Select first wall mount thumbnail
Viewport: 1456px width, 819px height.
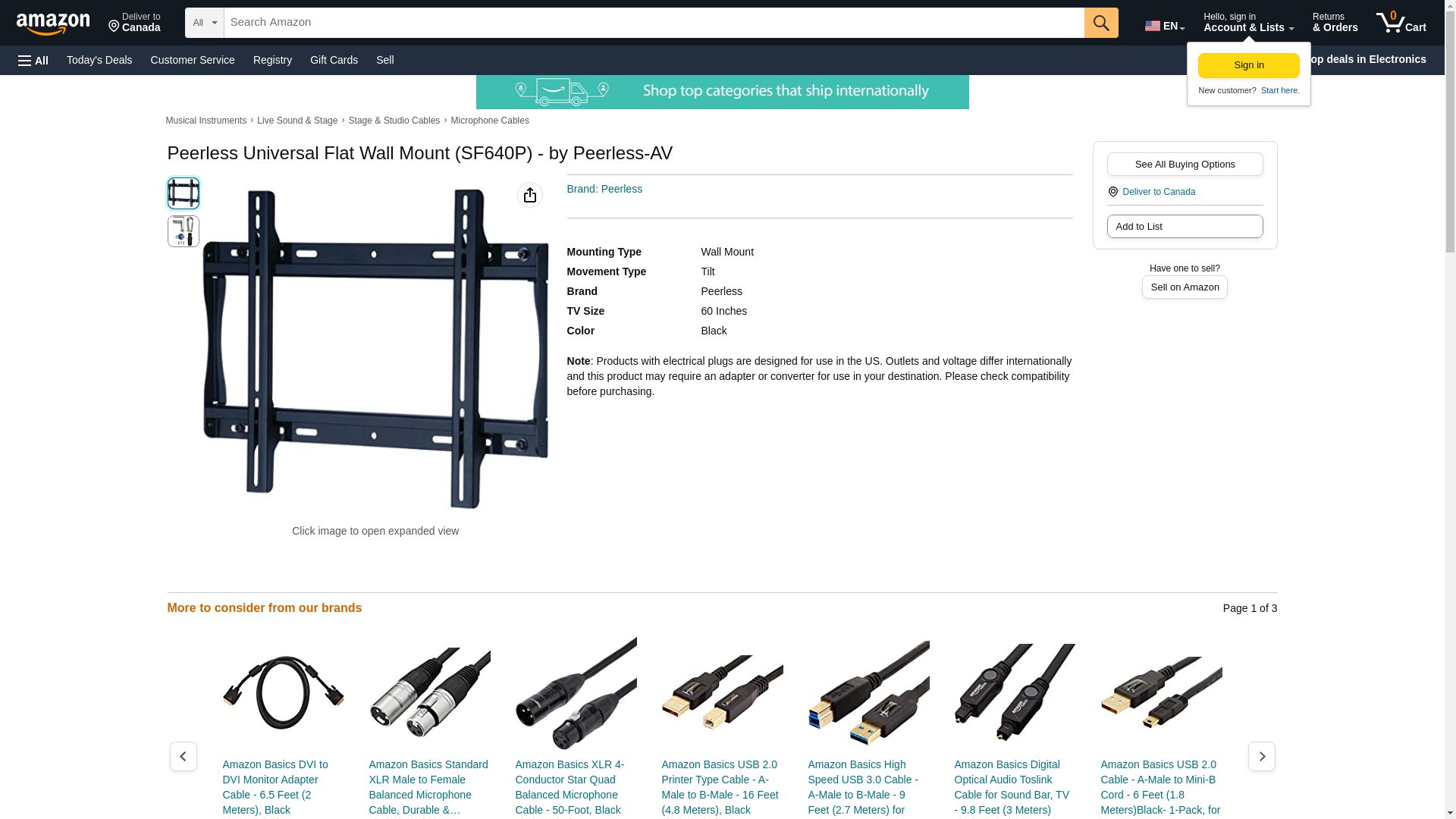pyautogui.click(x=183, y=193)
